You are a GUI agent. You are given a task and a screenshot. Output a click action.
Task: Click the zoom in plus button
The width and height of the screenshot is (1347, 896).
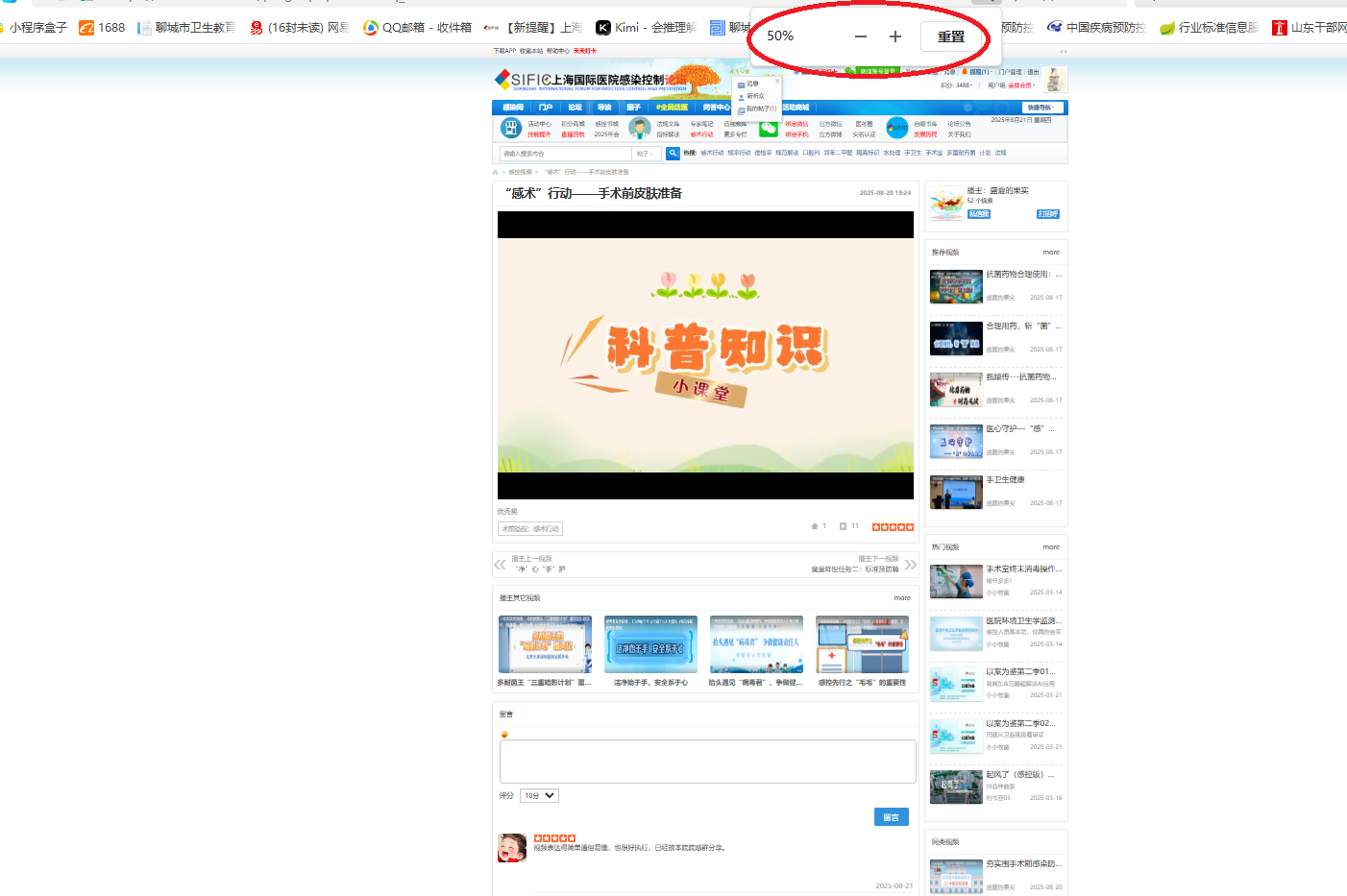pos(894,36)
